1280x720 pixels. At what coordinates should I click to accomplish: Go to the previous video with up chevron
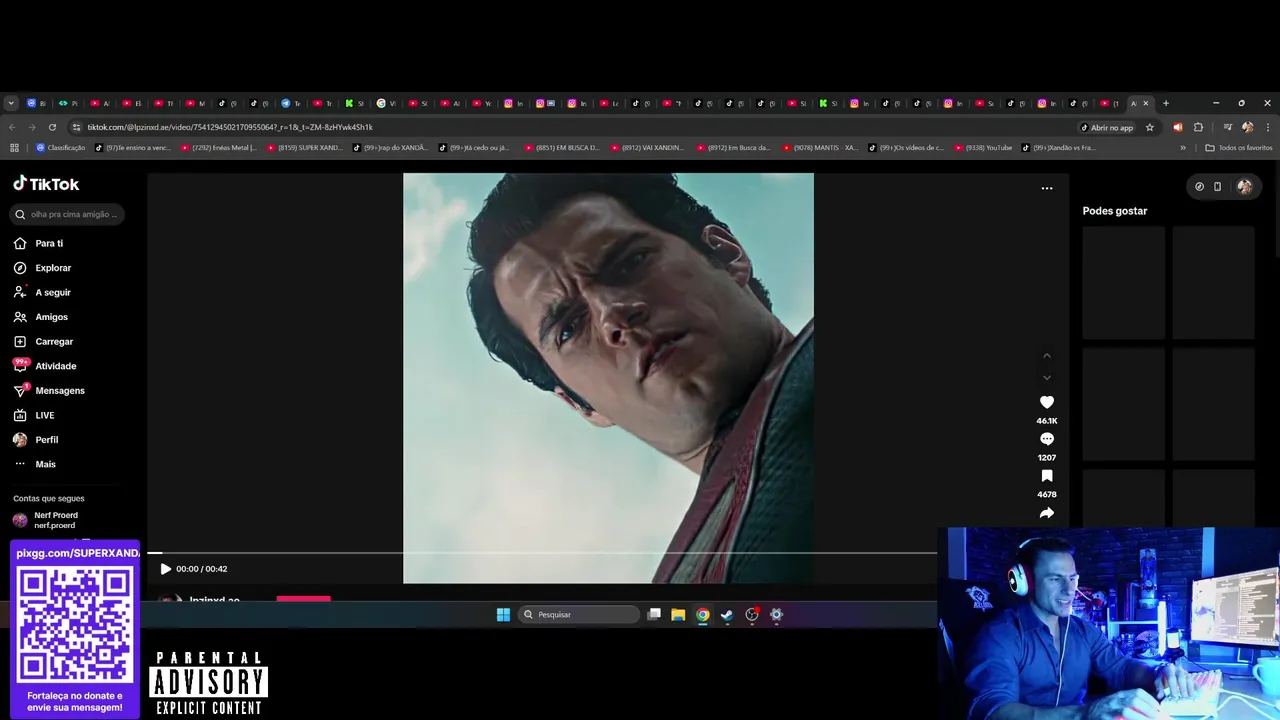click(1047, 356)
